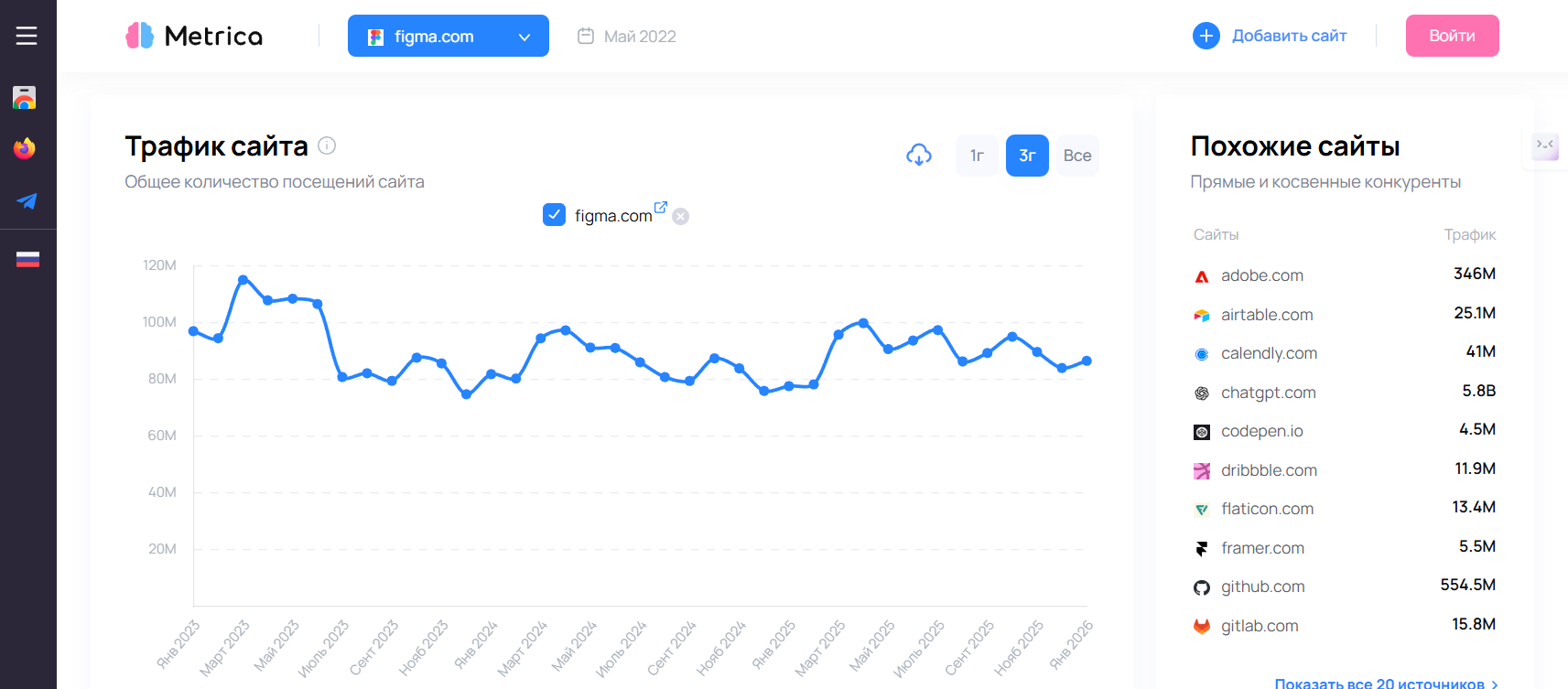The width and height of the screenshot is (1568, 689).
Task: Open the Telegram link in sidebar
Action: (27, 201)
